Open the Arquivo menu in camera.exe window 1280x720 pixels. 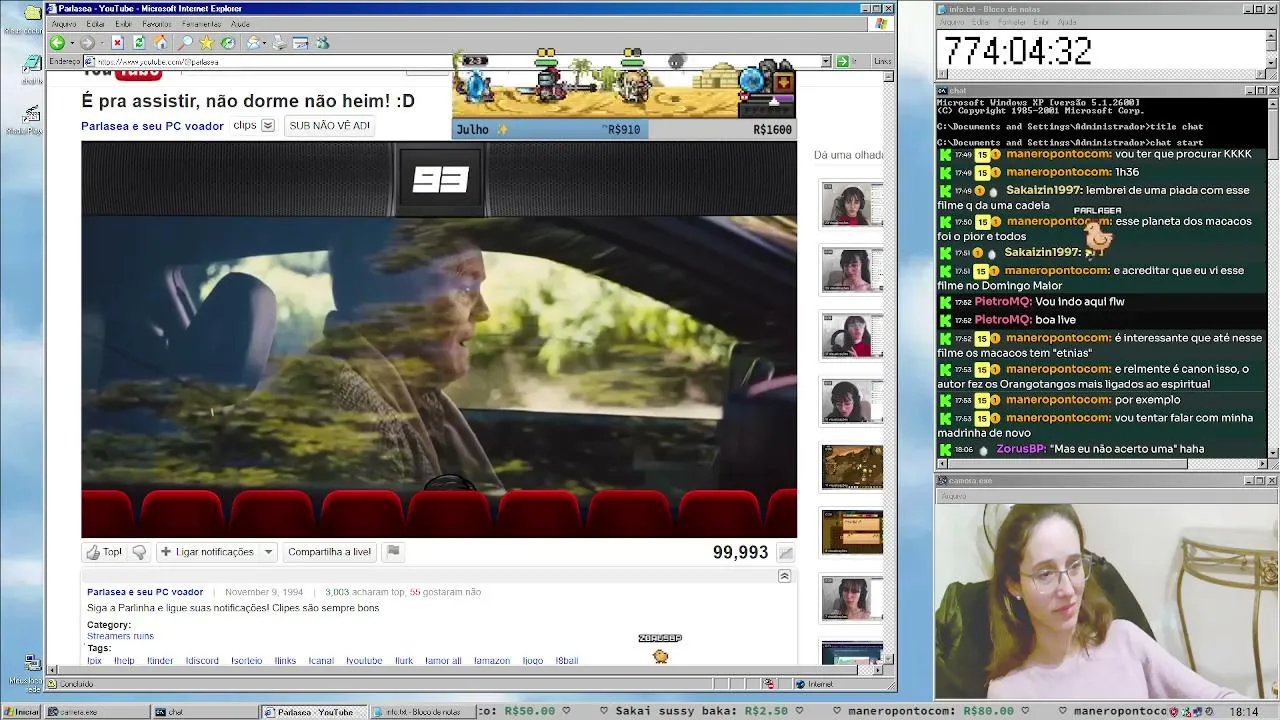coord(953,496)
